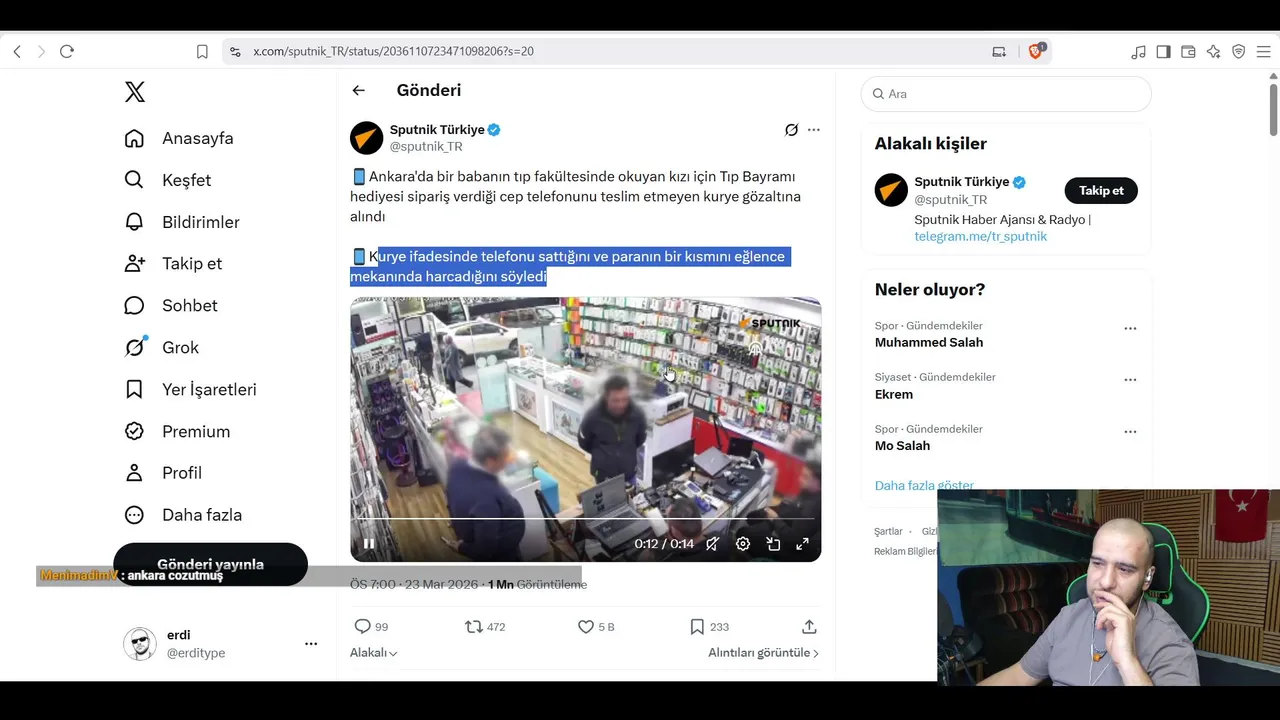Reload the page in the browser toolbar

click(67, 51)
